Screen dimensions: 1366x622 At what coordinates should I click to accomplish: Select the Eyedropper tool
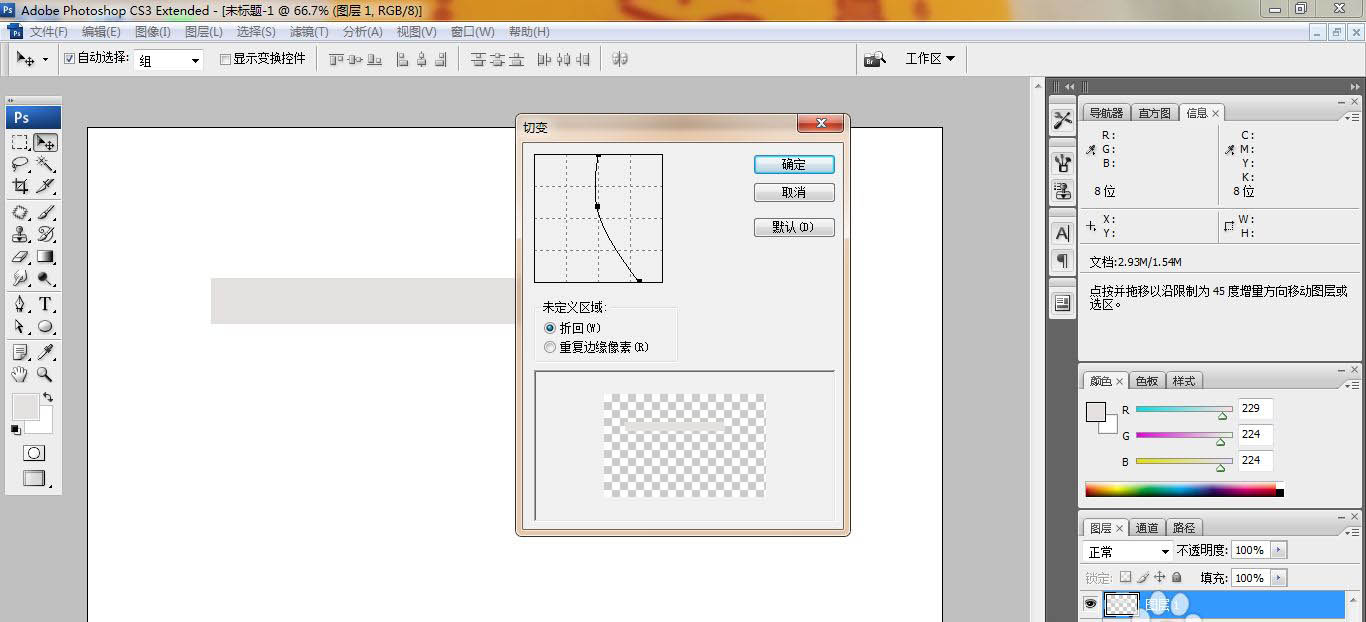click(45, 352)
